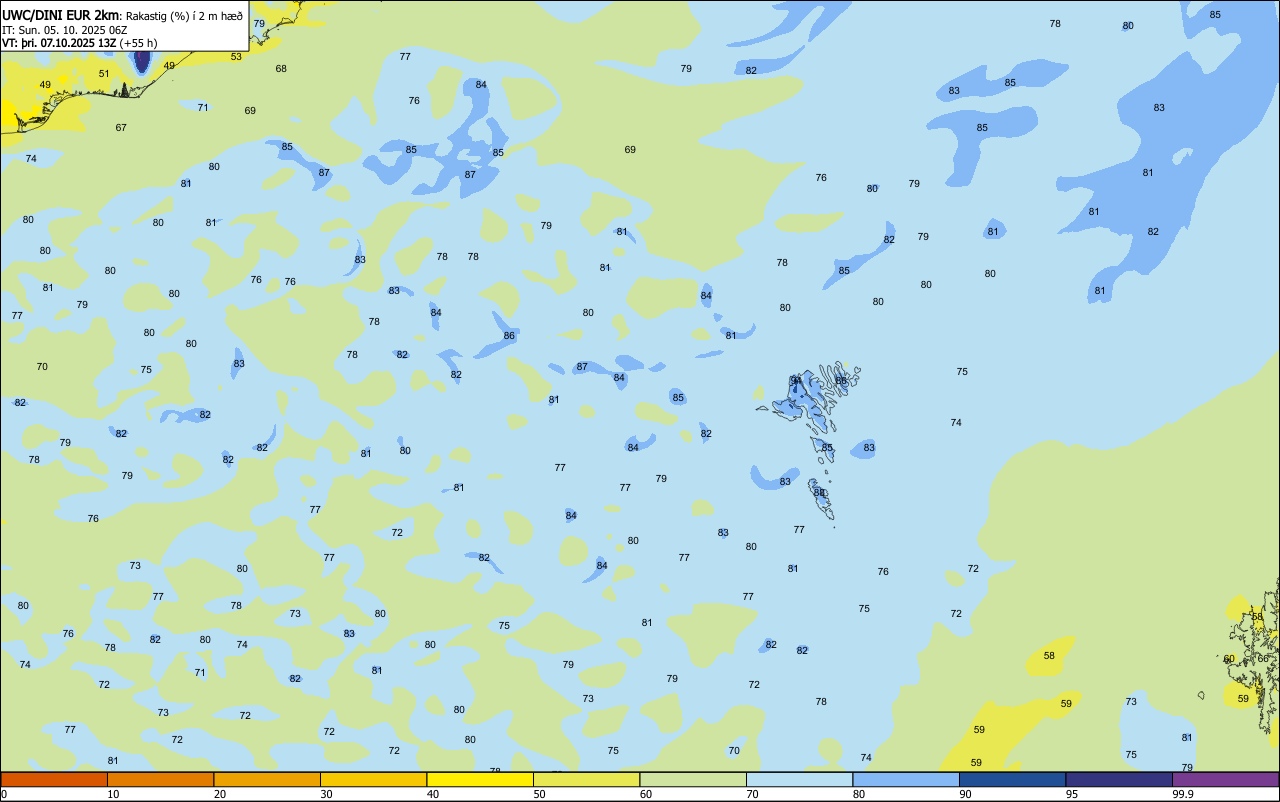Click the purple legend swatch above 99.9
The height and width of the screenshot is (802, 1280).
click(x=1225, y=779)
